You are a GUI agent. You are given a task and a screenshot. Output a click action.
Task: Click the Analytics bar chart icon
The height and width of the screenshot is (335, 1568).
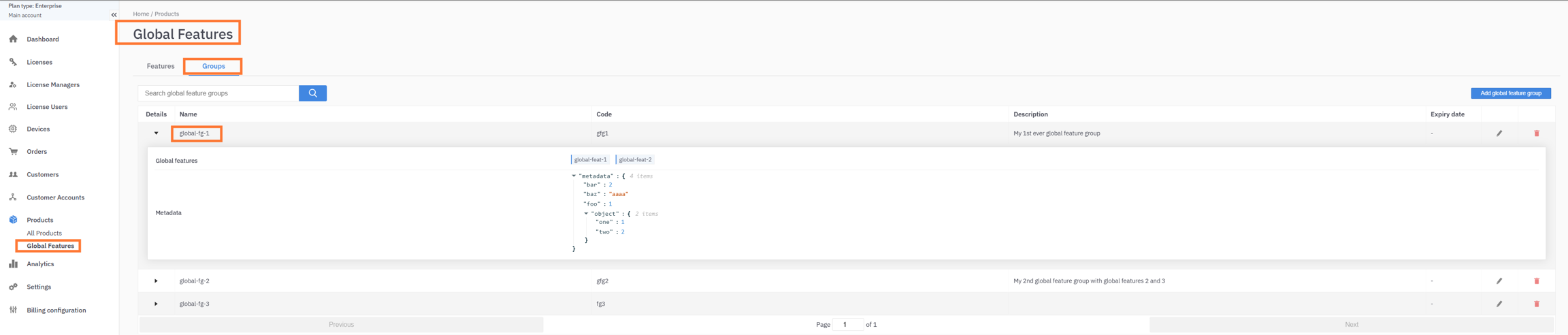pos(14,264)
